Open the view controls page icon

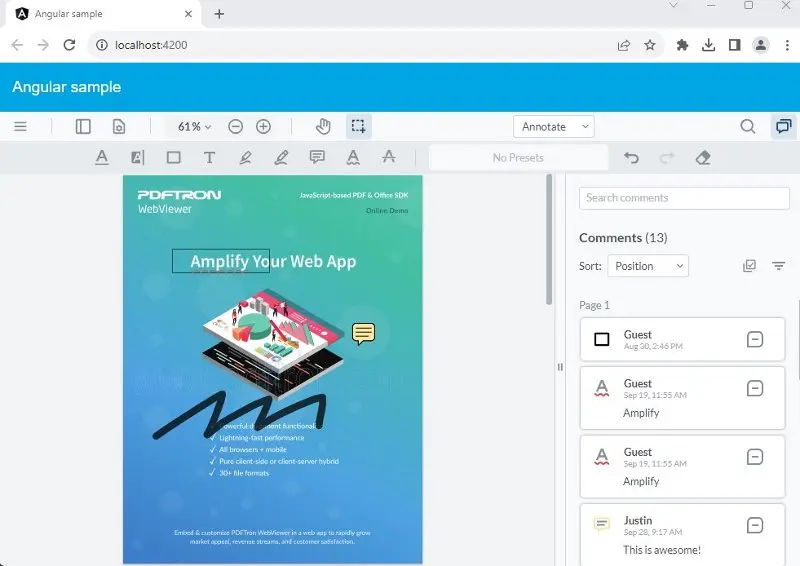pos(118,126)
